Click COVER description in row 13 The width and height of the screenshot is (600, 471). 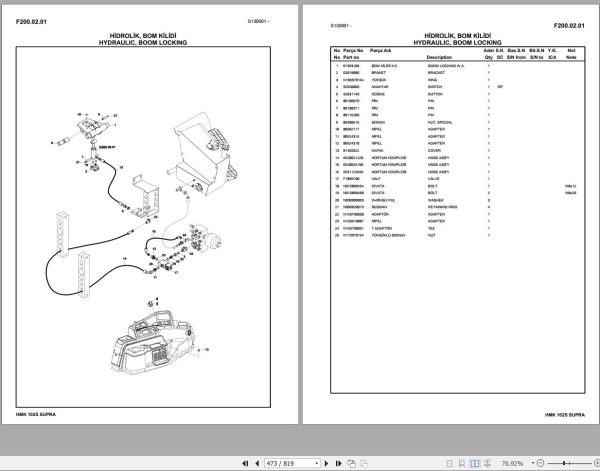point(434,151)
